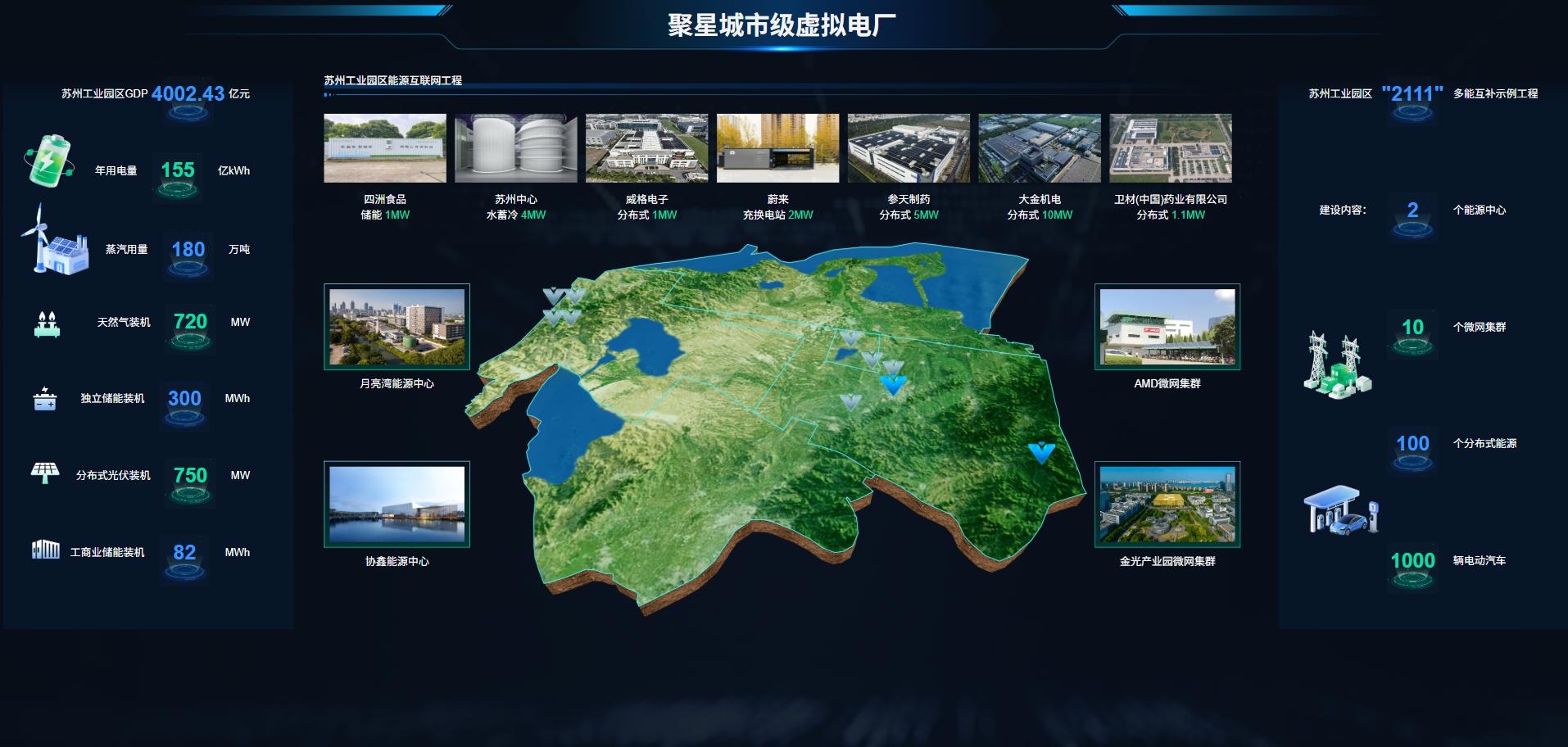Select the 蔚来 充换电站 photo
Screen dimensions: 1568x747
(x=778, y=148)
